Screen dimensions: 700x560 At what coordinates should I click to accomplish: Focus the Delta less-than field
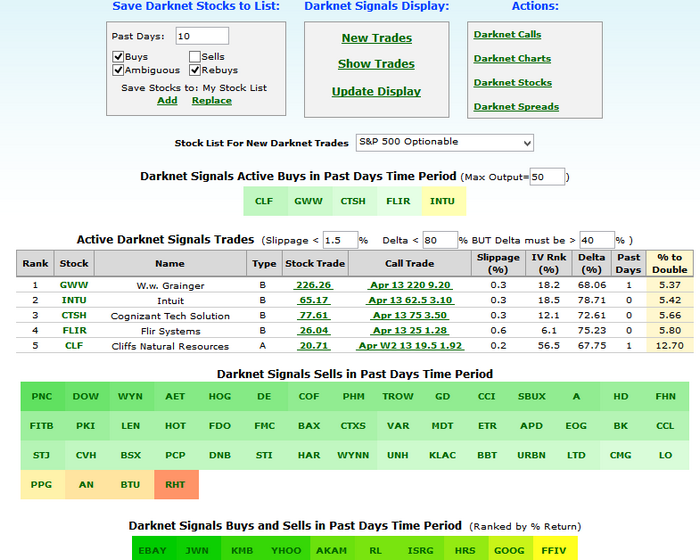coord(440,240)
